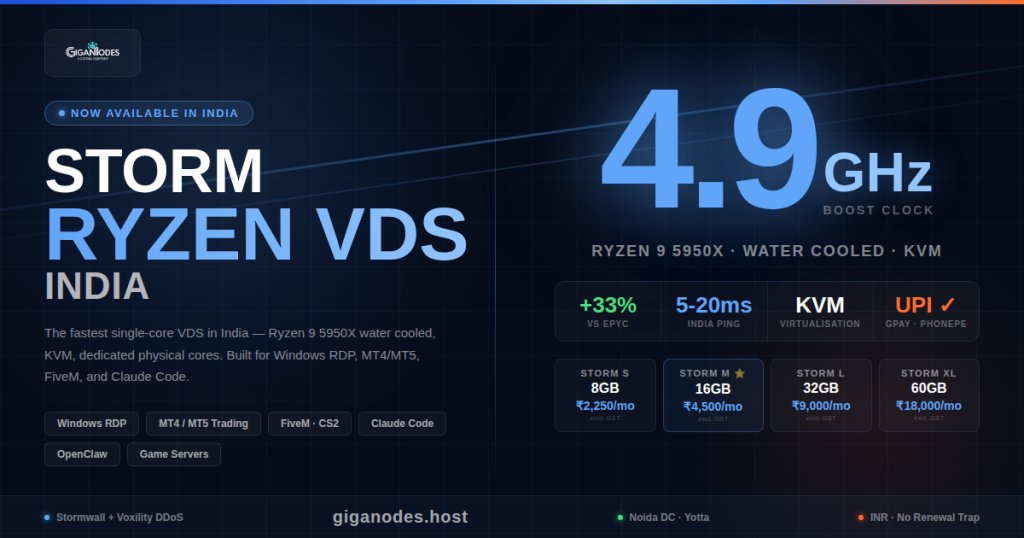Click the BOOST CLOCK label

[x=878, y=210]
